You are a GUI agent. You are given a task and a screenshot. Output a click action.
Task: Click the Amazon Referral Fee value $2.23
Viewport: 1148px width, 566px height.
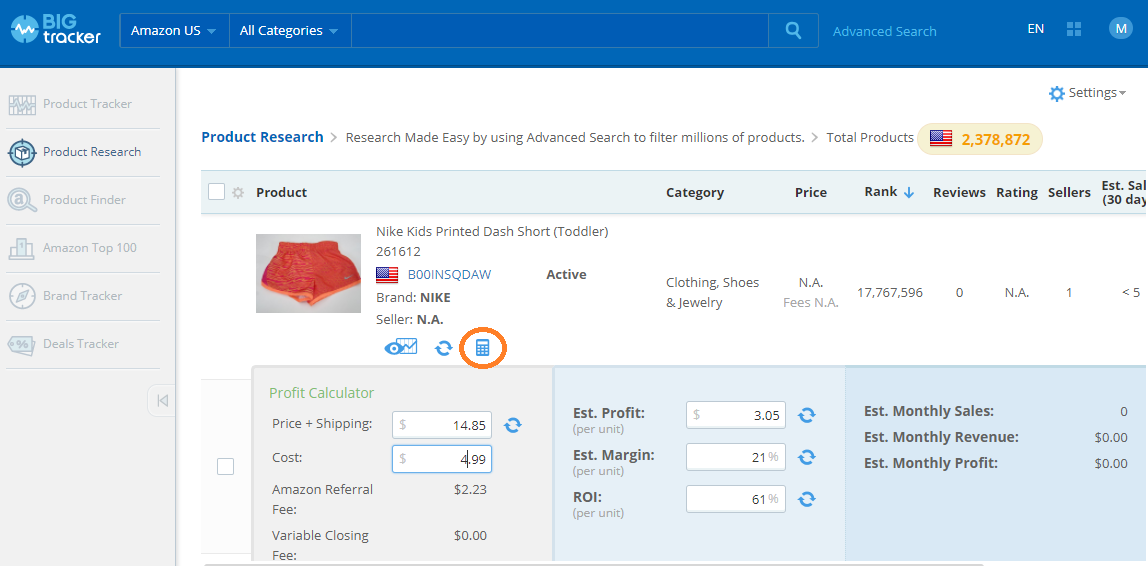(x=470, y=489)
